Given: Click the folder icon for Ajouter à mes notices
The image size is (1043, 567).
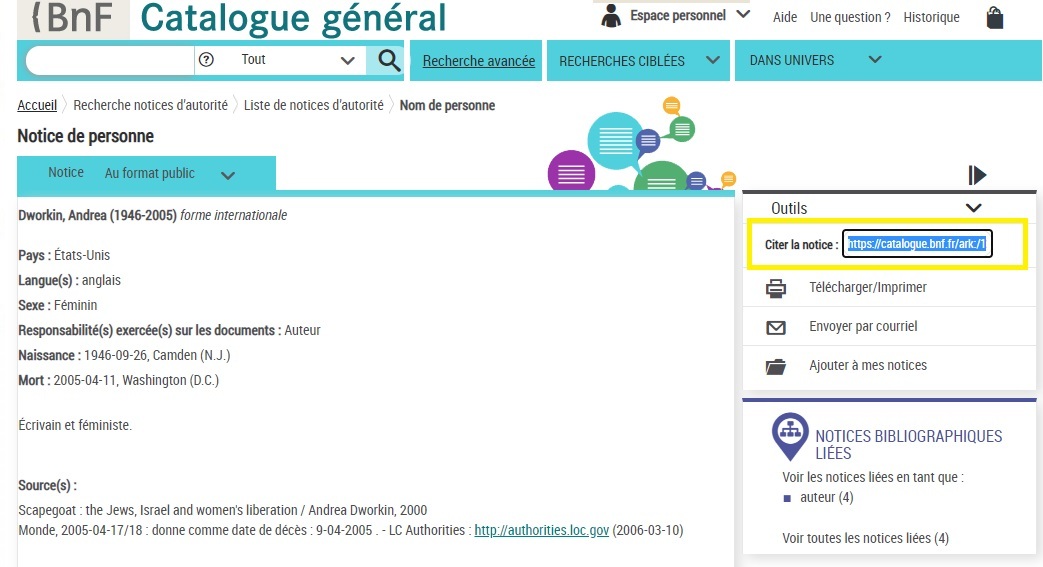Looking at the screenshot, I should tap(776, 366).
